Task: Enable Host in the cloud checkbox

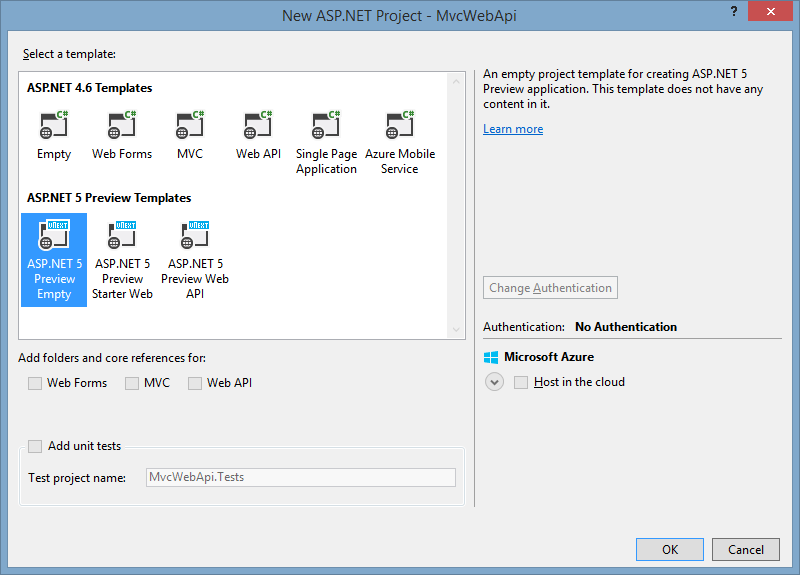Action: pos(521,382)
